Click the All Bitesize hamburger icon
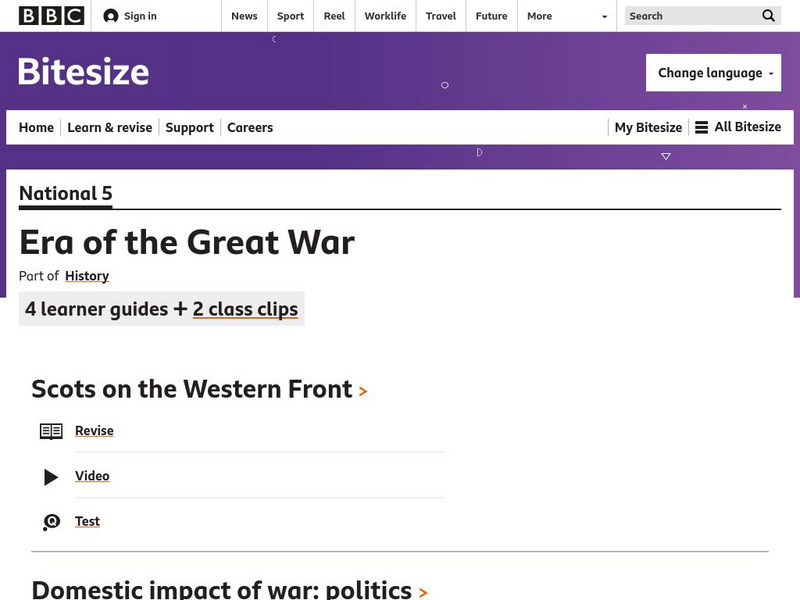The height and width of the screenshot is (600, 800). pos(702,127)
